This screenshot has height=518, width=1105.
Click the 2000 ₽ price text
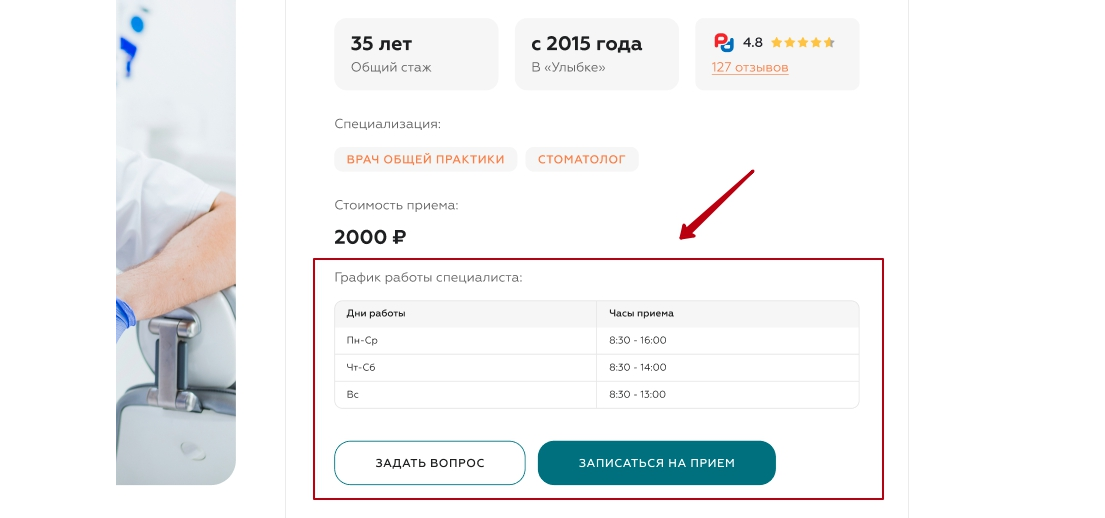click(370, 237)
